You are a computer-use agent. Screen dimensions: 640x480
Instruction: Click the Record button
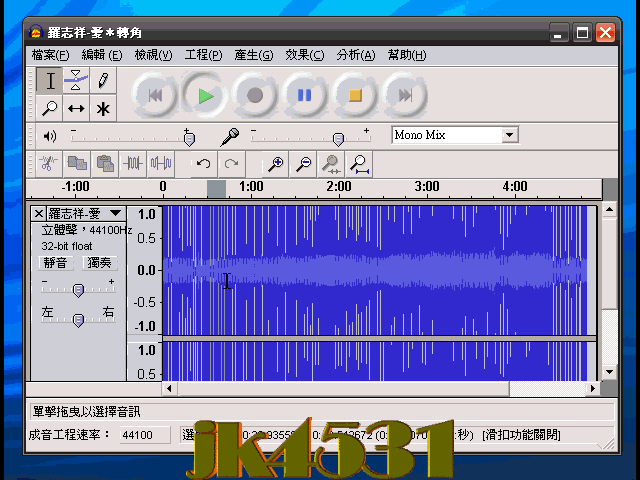tap(255, 96)
